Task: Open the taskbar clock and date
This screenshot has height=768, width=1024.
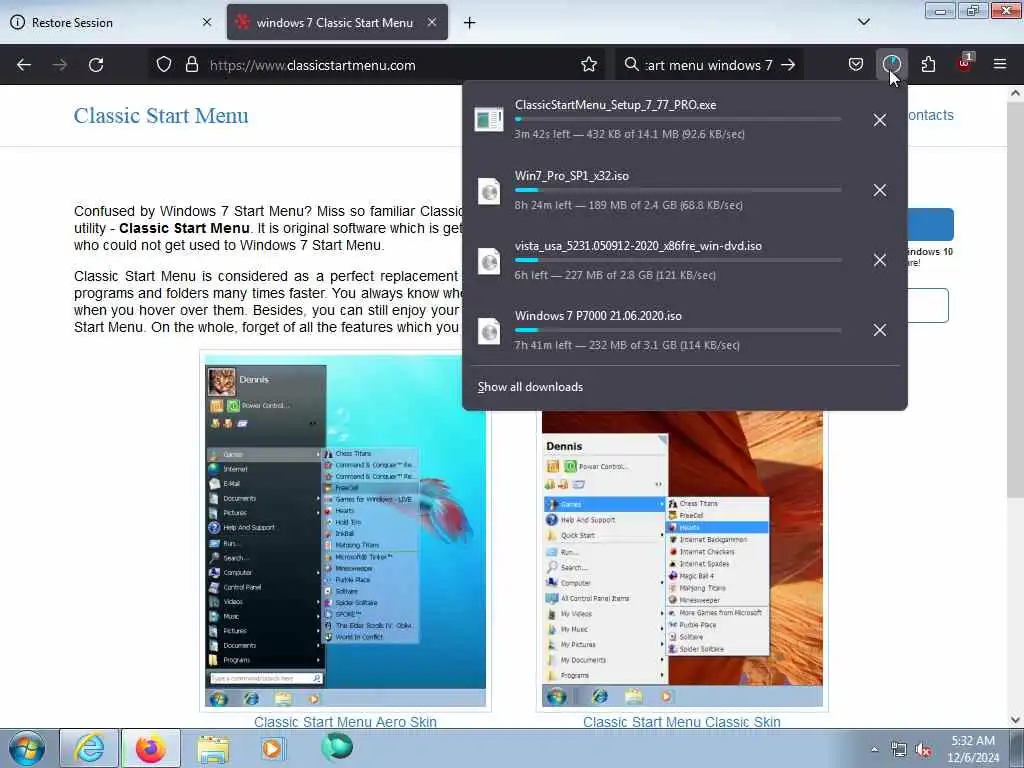Action: pos(973,749)
